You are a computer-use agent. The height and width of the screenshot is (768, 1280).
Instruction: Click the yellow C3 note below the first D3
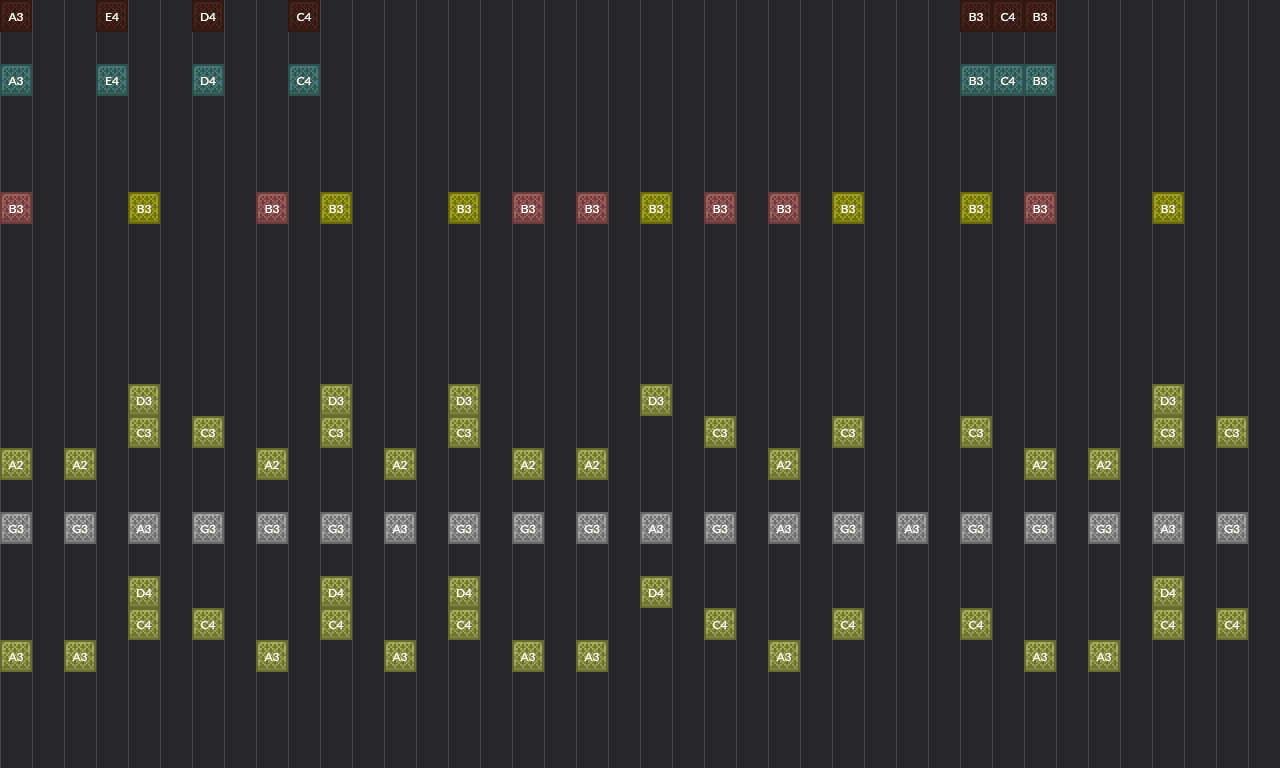tap(144, 432)
